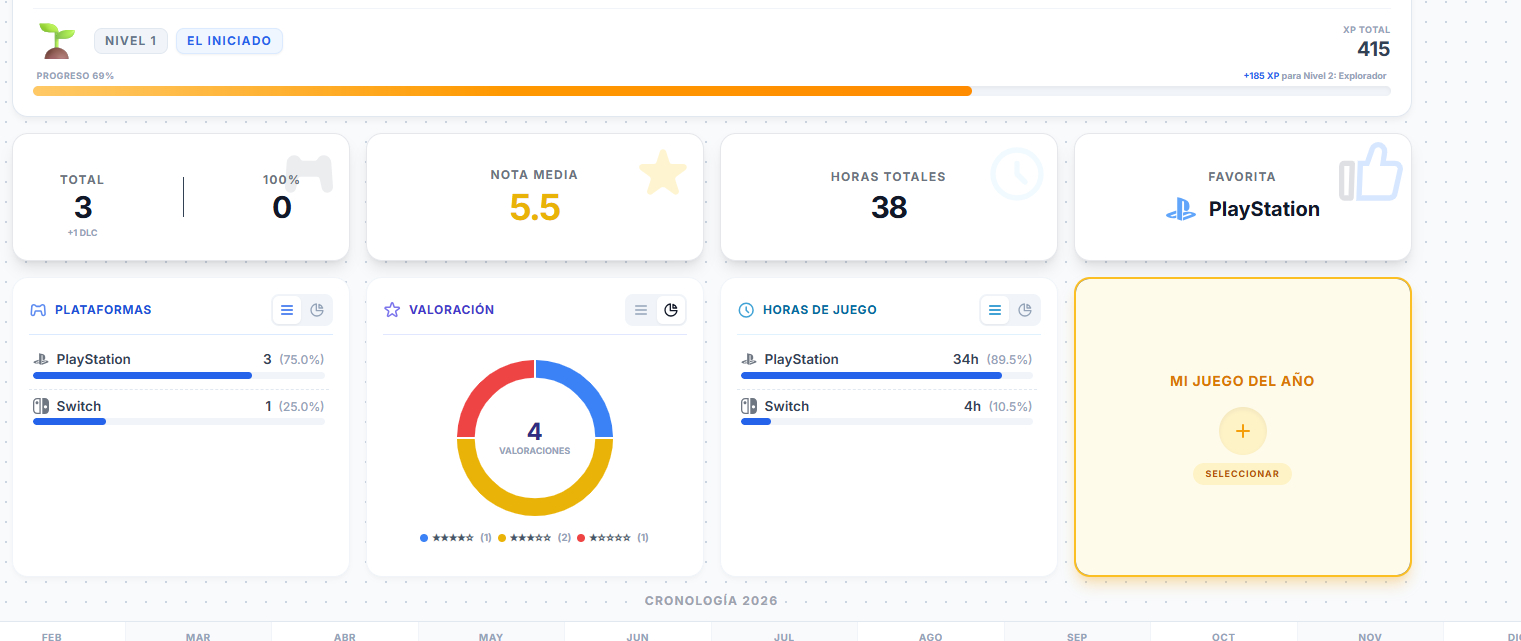Viewport: 1521px width, 641px height.
Task: Switch Valoración to list view
Action: pyautogui.click(x=642, y=310)
